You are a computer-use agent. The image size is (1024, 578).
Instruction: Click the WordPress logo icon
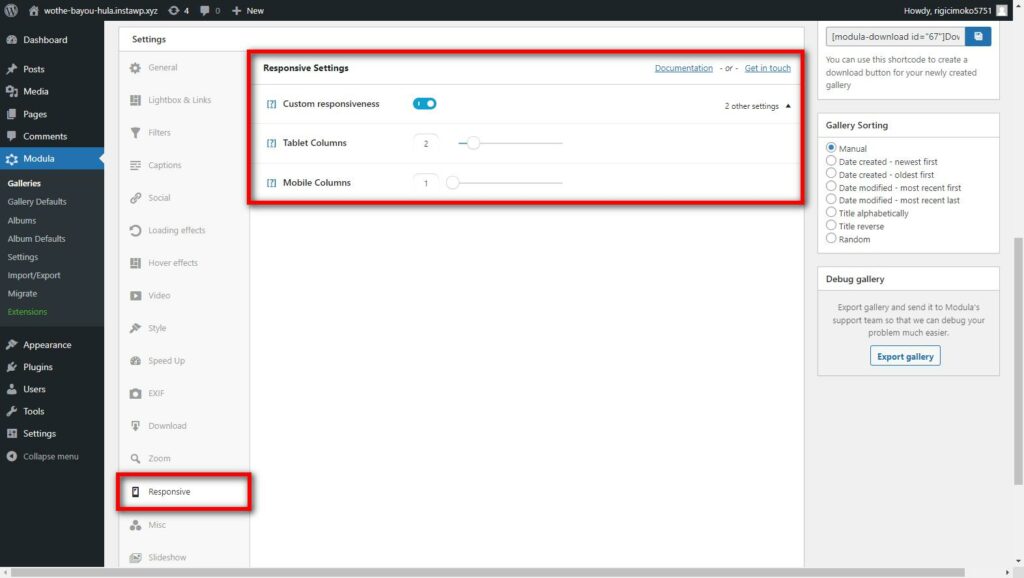coord(12,10)
